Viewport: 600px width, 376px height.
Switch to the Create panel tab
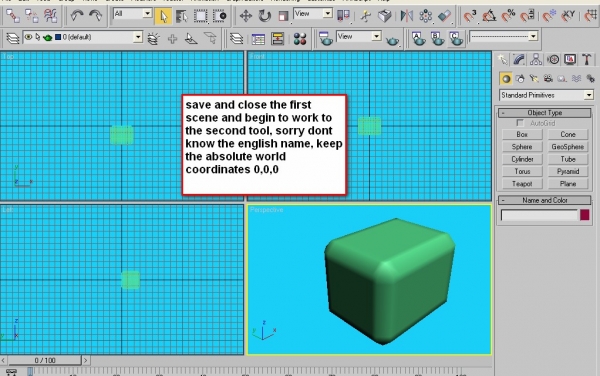[x=502, y=59]
